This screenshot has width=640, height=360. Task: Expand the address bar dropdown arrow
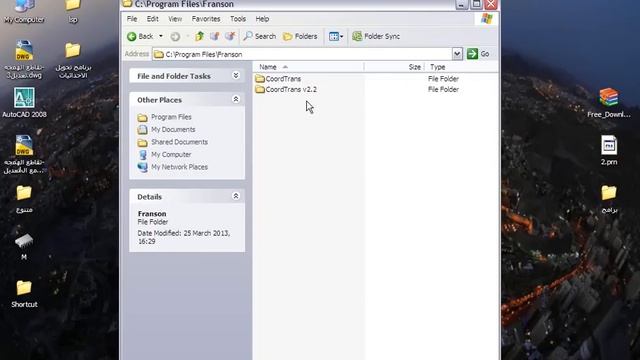coord(457,54)
